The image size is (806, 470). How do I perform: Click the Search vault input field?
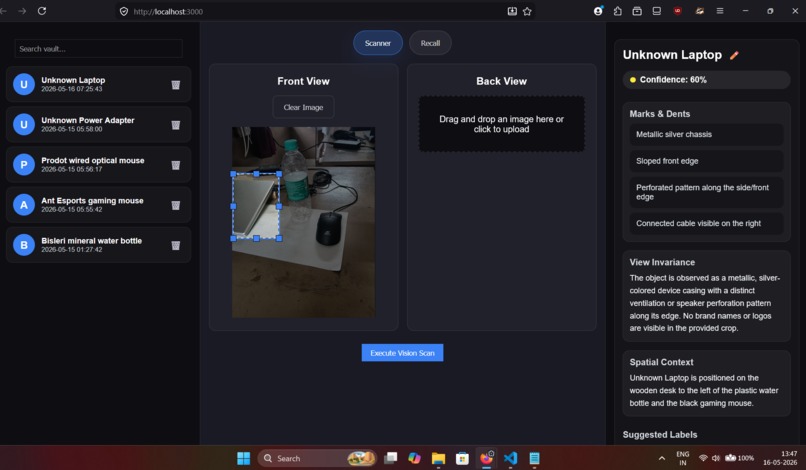[x=99, y=49]
